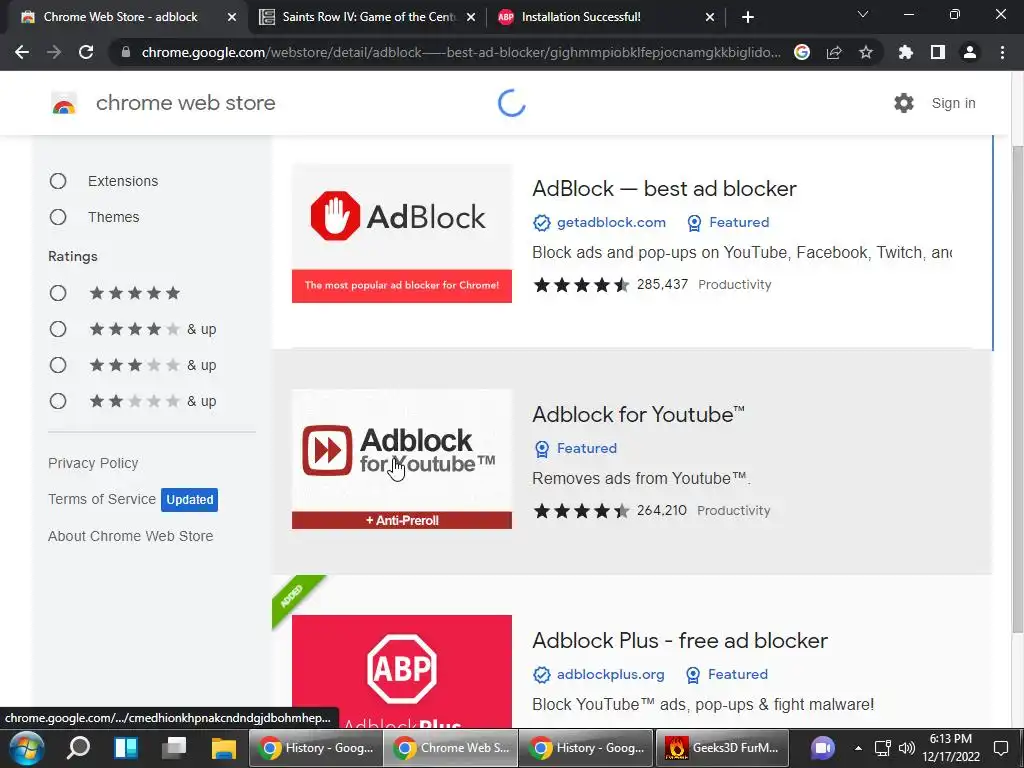Click the Adblock for Youtube thumbnail
The image size is (1024, 768).
click(x=402, y=459)
